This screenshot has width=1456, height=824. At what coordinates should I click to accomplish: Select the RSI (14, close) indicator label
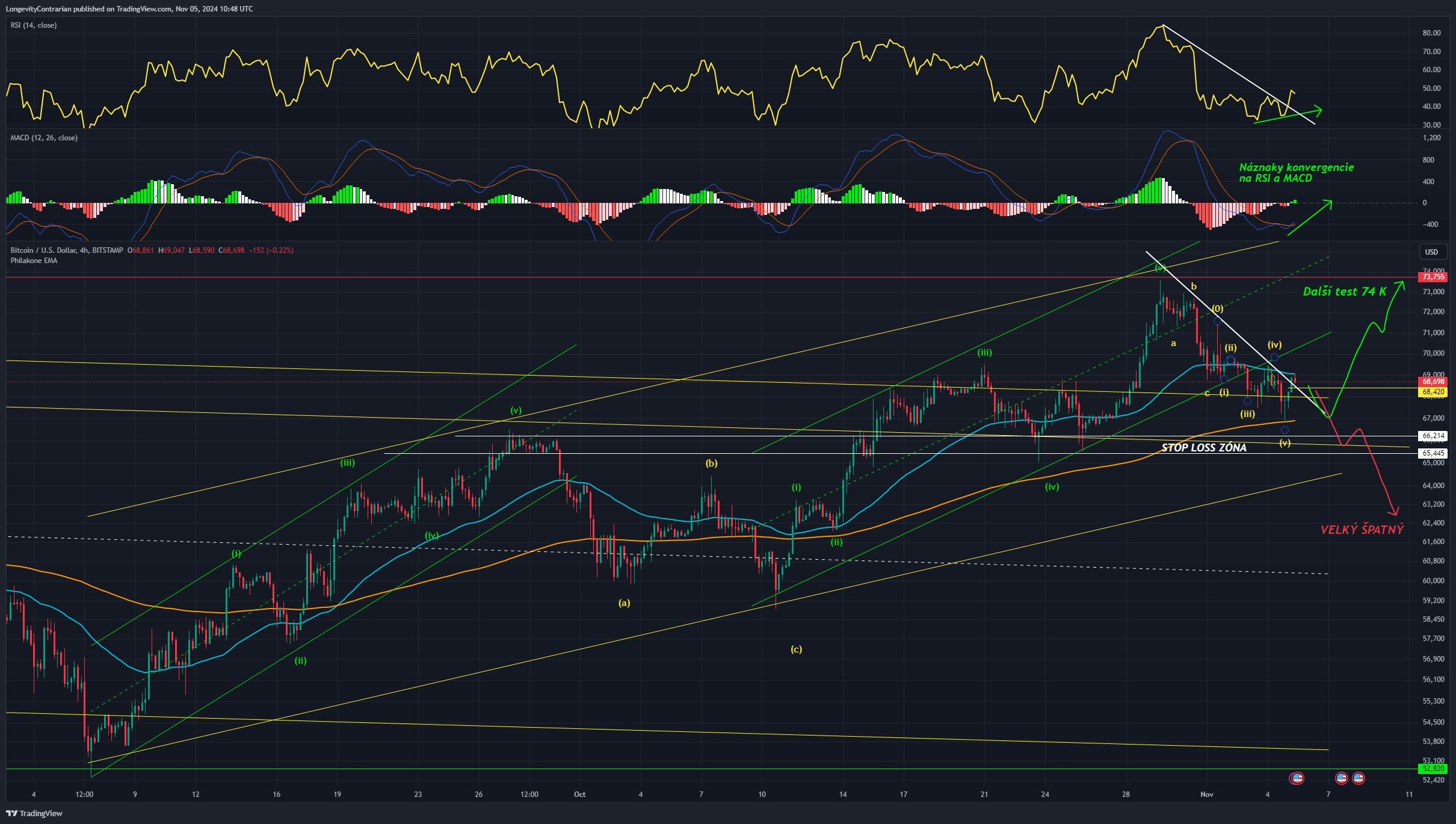tap(34, 25)
